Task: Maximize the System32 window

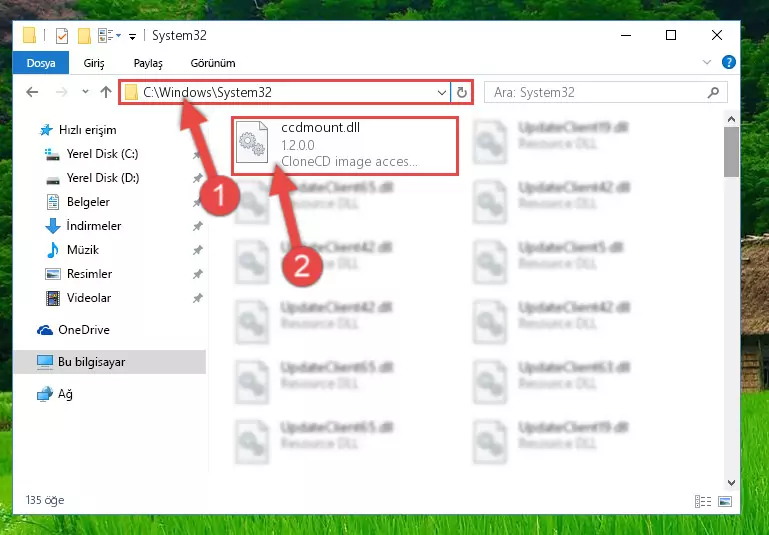Action: click(x=671, y=35)
